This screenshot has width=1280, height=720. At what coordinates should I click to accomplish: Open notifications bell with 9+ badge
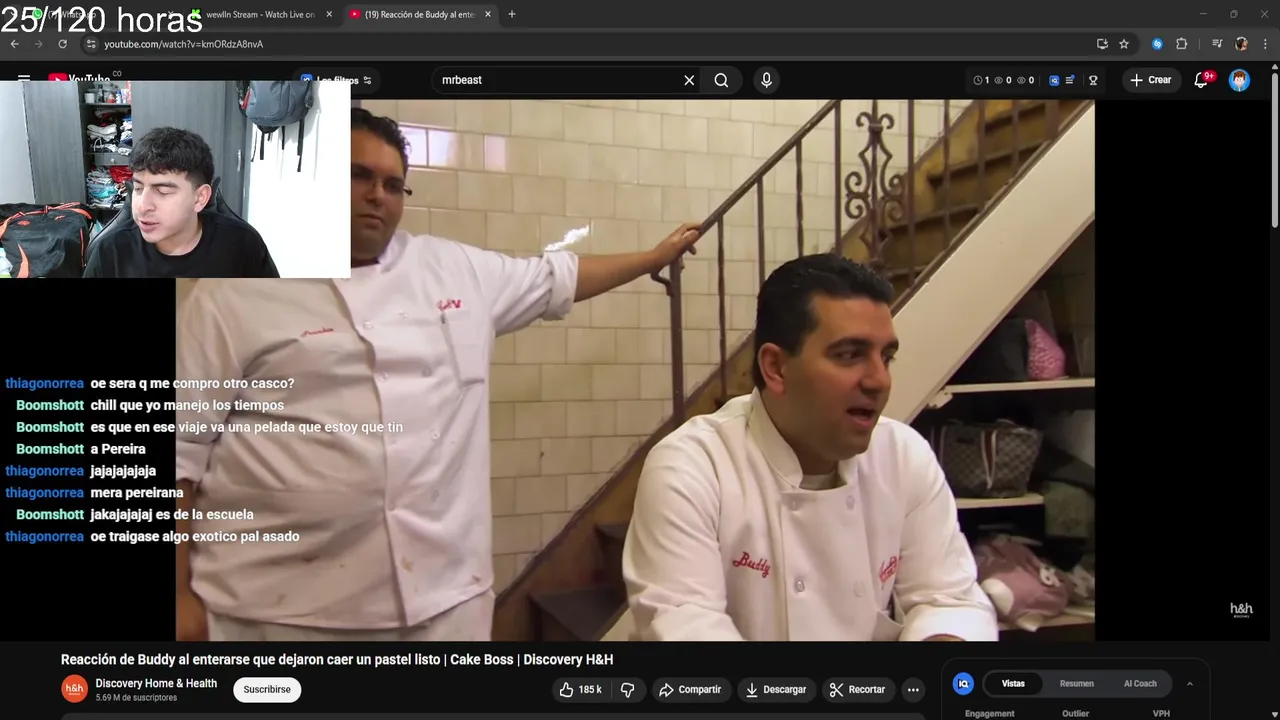[1202, 80]
